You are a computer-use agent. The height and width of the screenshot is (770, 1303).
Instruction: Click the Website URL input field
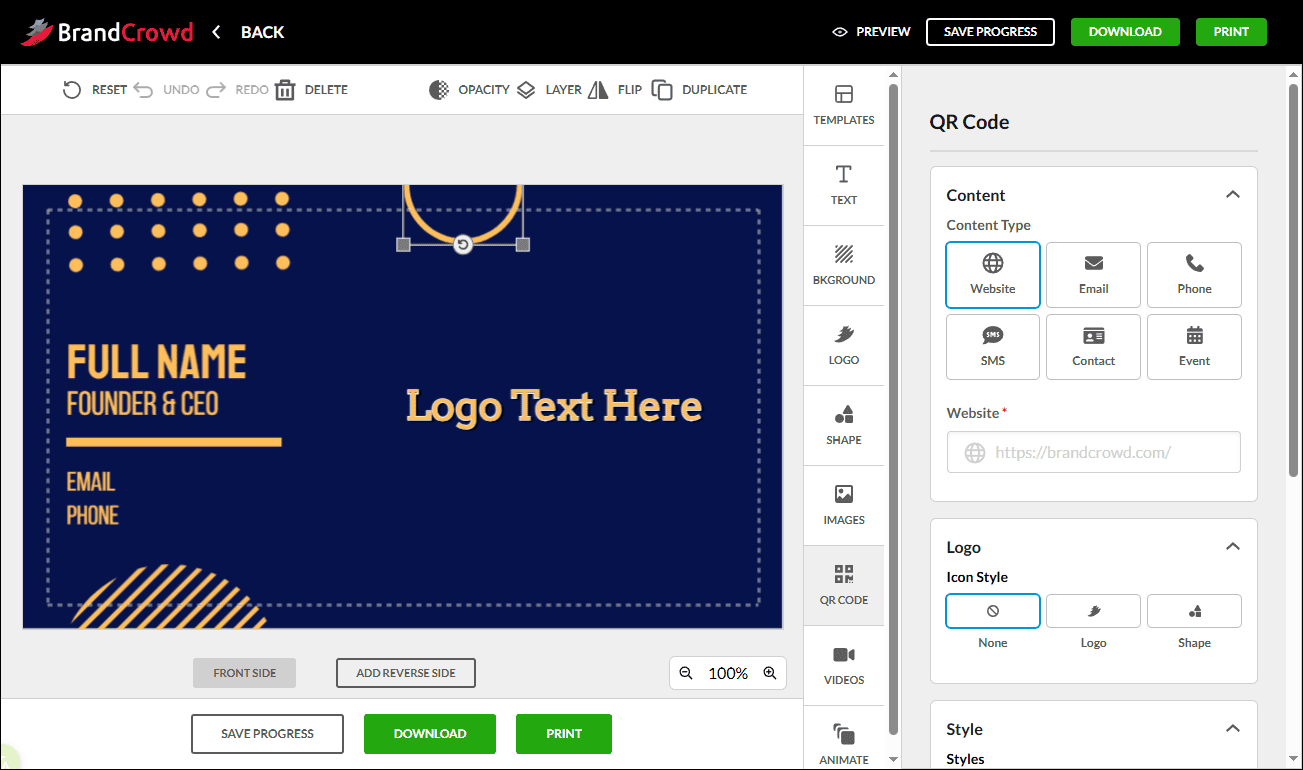click(x=1093, y=452)
